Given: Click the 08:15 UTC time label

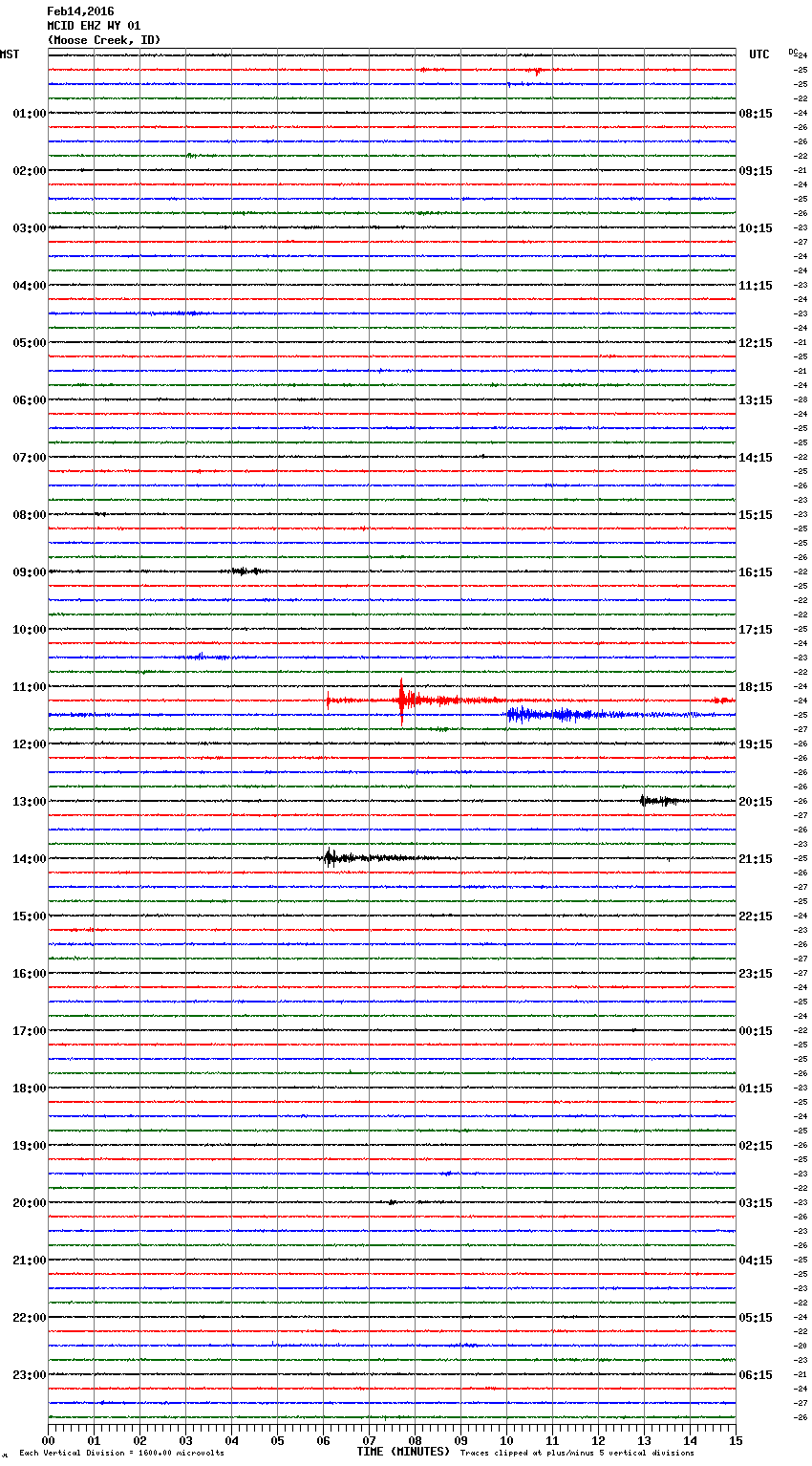Looking at the screenshot, I should click(x=755, y=113).
